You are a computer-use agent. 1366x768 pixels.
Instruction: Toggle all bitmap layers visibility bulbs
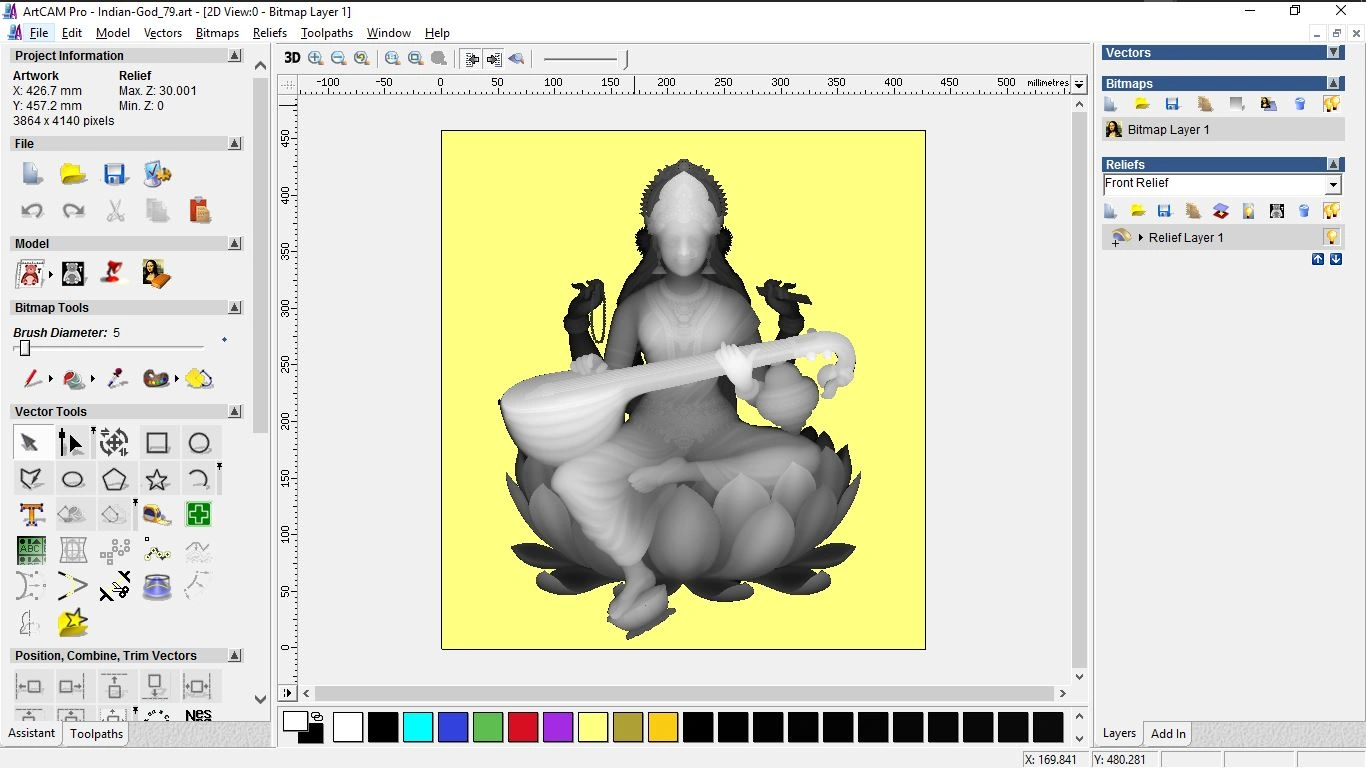(x=1331, y=104)
